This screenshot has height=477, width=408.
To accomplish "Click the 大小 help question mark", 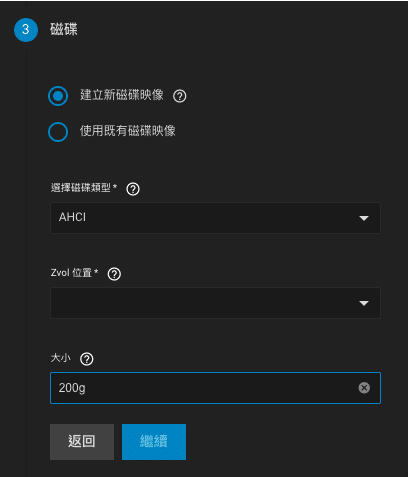I will point(87,359).
